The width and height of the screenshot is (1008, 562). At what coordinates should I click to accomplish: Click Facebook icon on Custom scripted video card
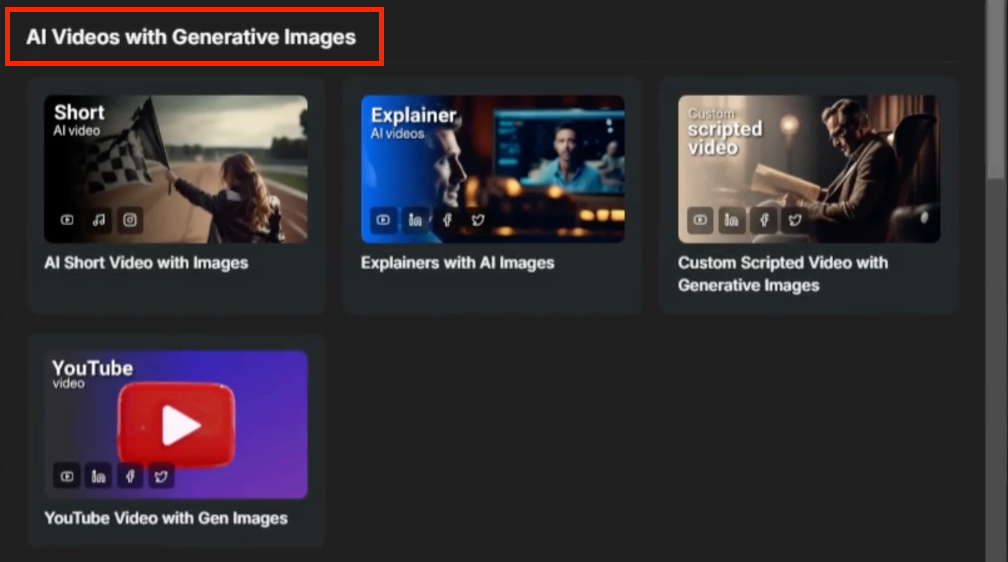click(764, 220)
